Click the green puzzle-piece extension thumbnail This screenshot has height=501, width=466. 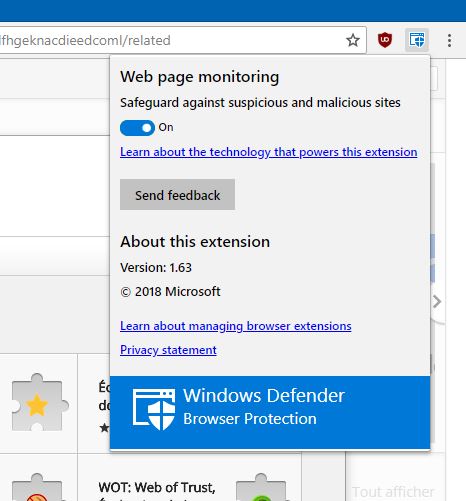pyautogui.click(x=261, y=488)
